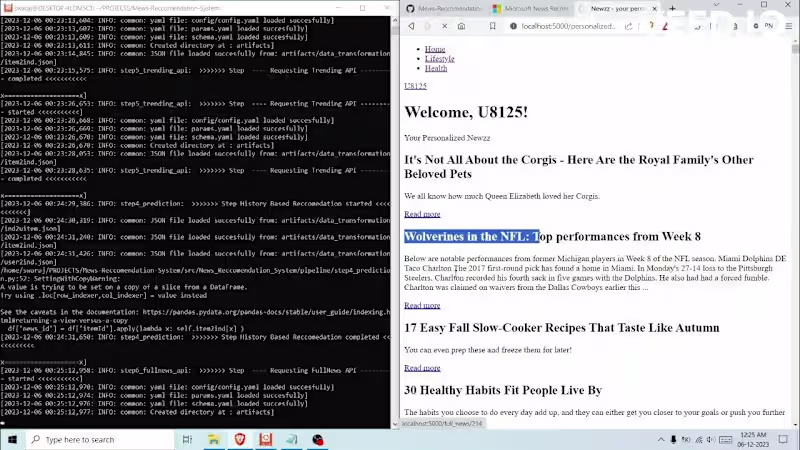Switch to Microsoft News Recommendation tab
This screenshot has height=450, width=800.
tap(531, 8)
